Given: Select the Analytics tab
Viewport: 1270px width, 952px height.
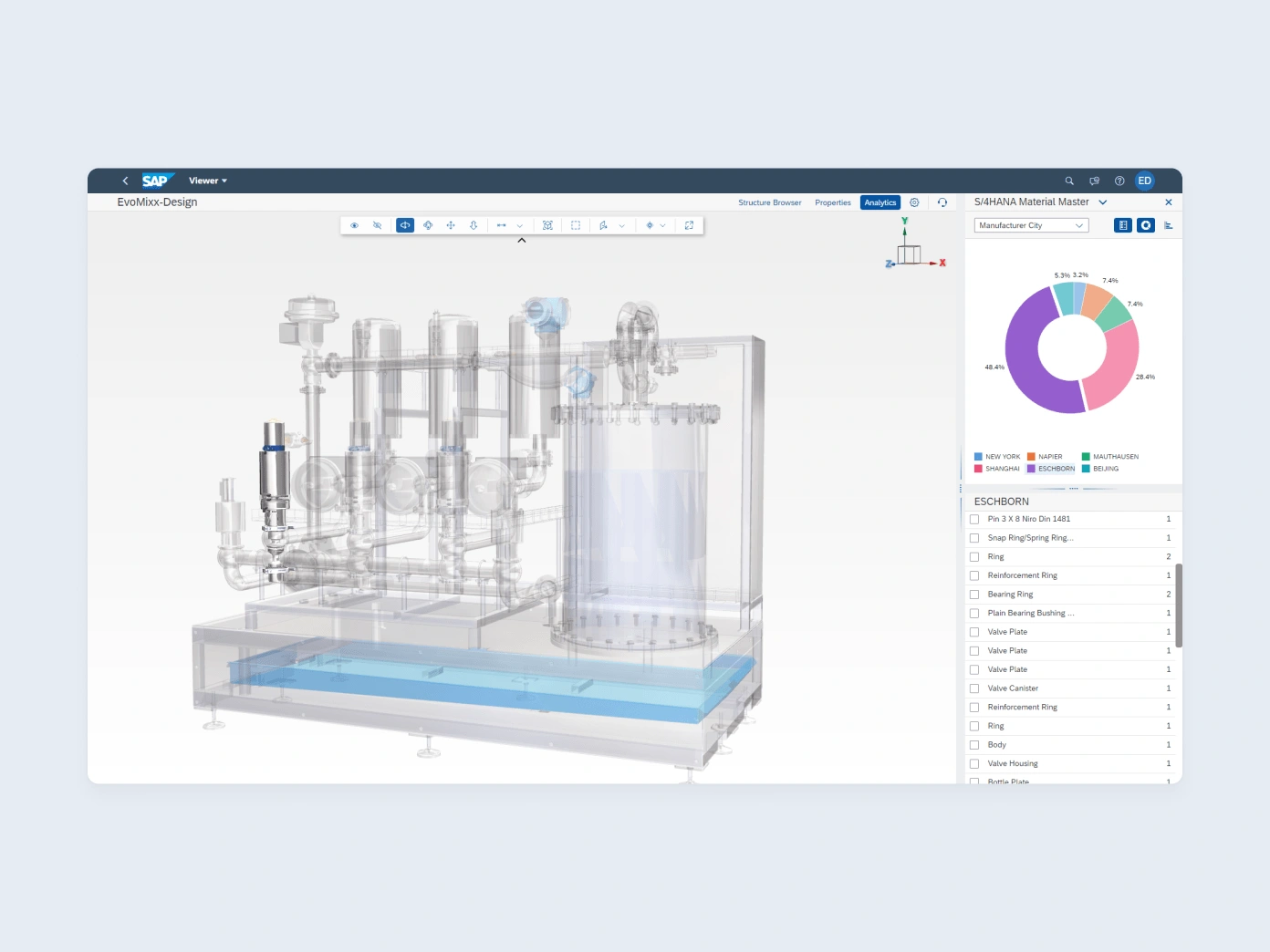Looking at the screenshot, I should click(x=880, y=202).
